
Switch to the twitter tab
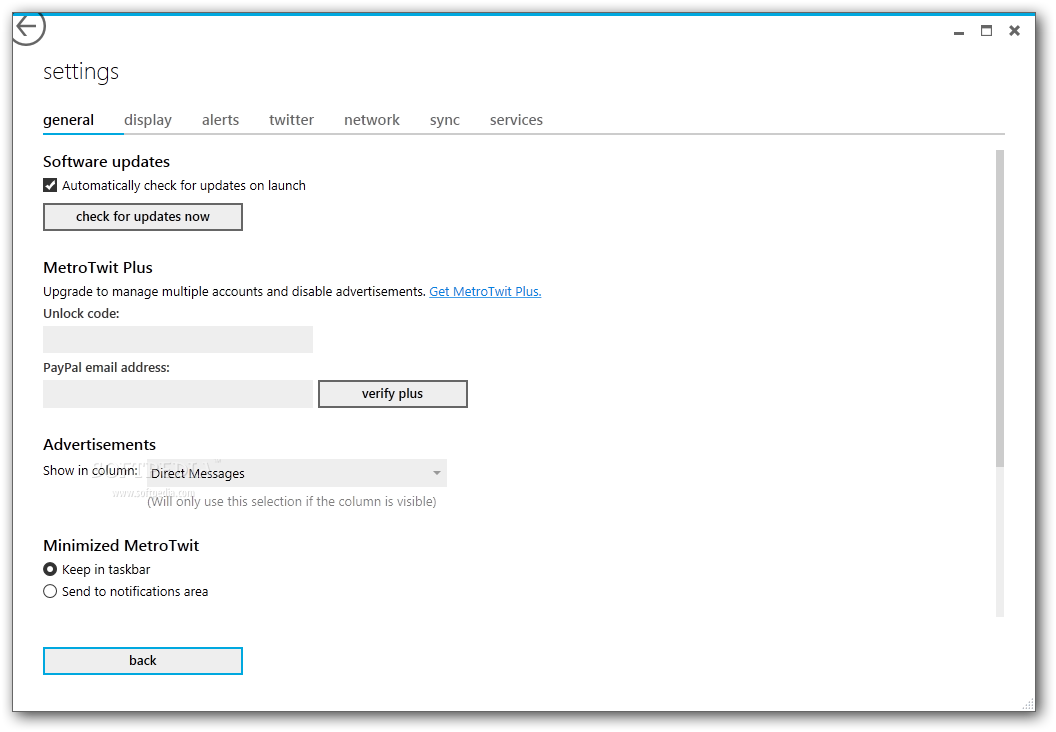tap(291, 120)
